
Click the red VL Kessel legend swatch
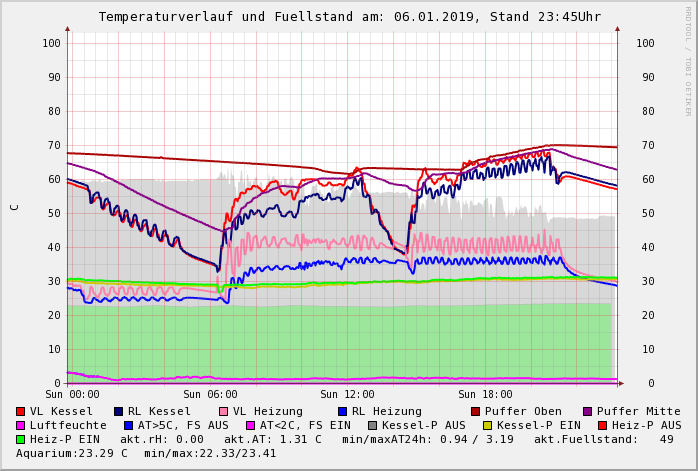(x=20, y=412)
